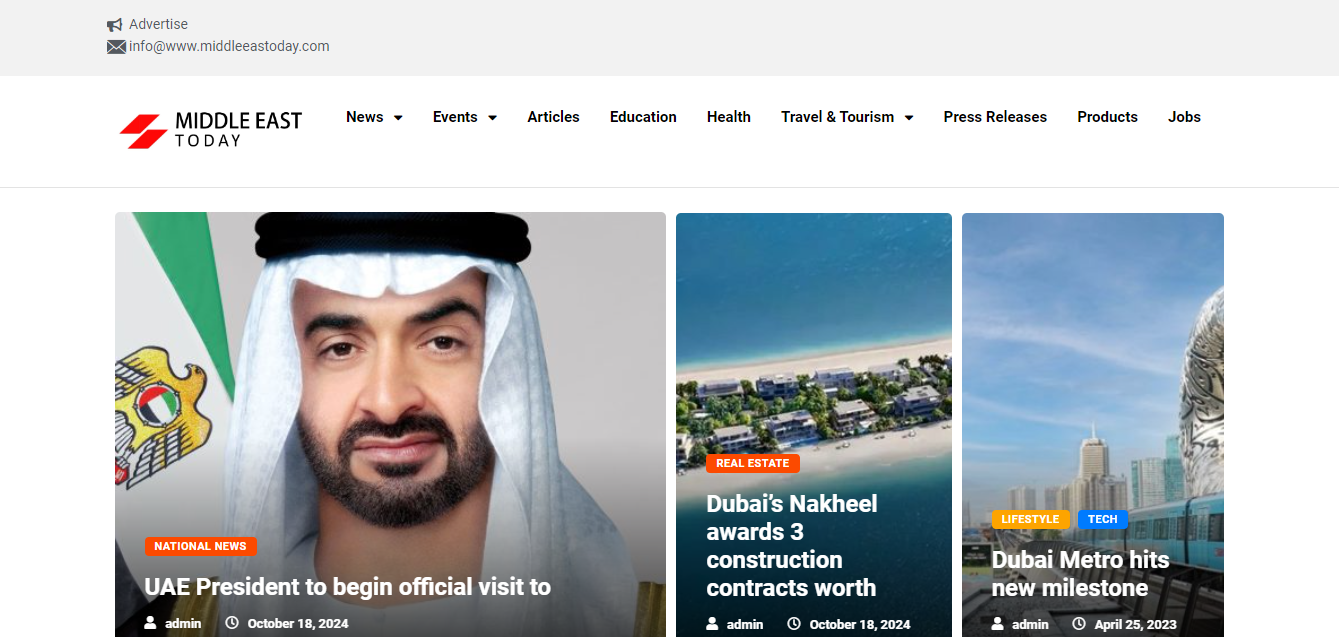
Task: Expand the News dropdown menu
Action: 374,117
